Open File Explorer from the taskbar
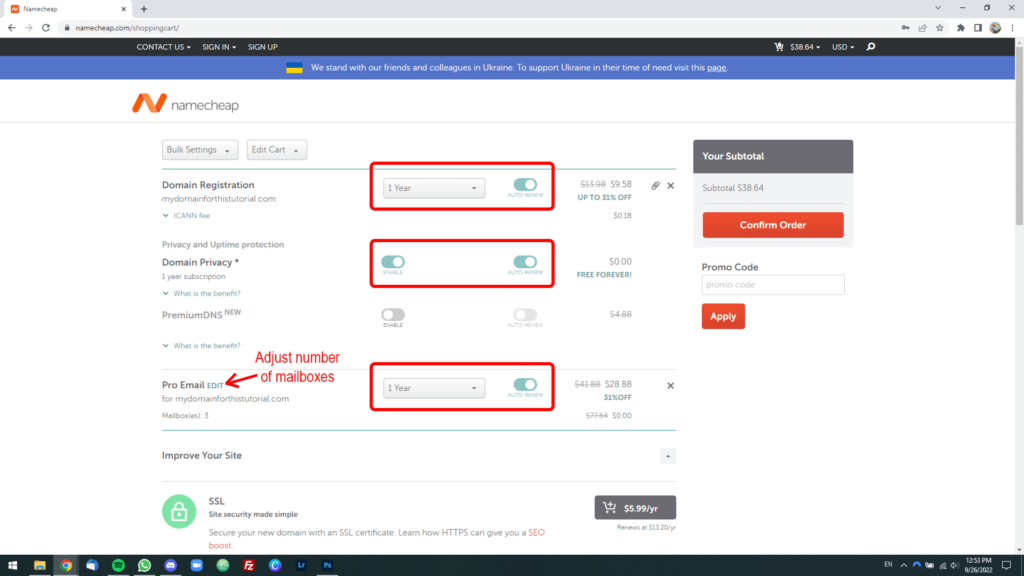 pyautogui.click(x=40, y=565)
